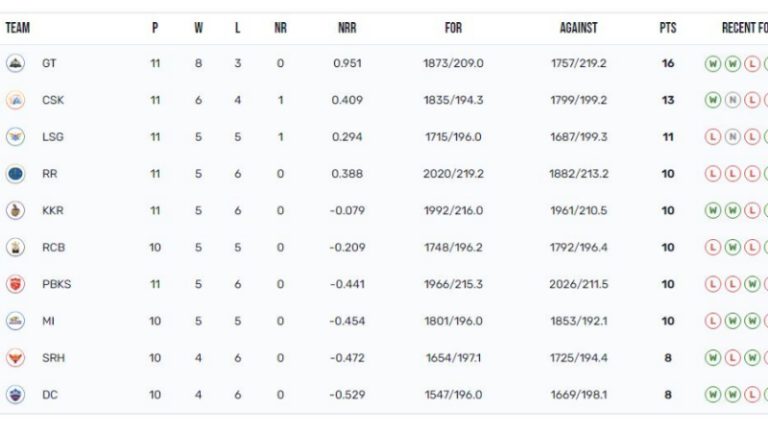Sort table by NRR column header
The image size is (768, 432).
pyautogui.click(x=347, y=28)
